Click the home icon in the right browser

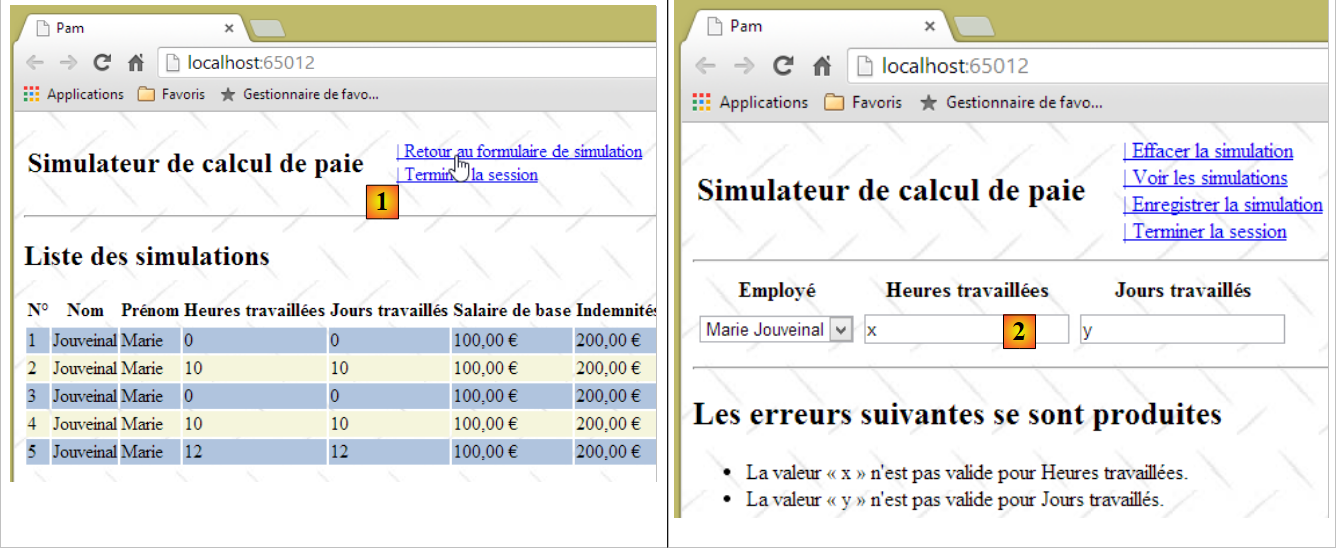point(822,66)
